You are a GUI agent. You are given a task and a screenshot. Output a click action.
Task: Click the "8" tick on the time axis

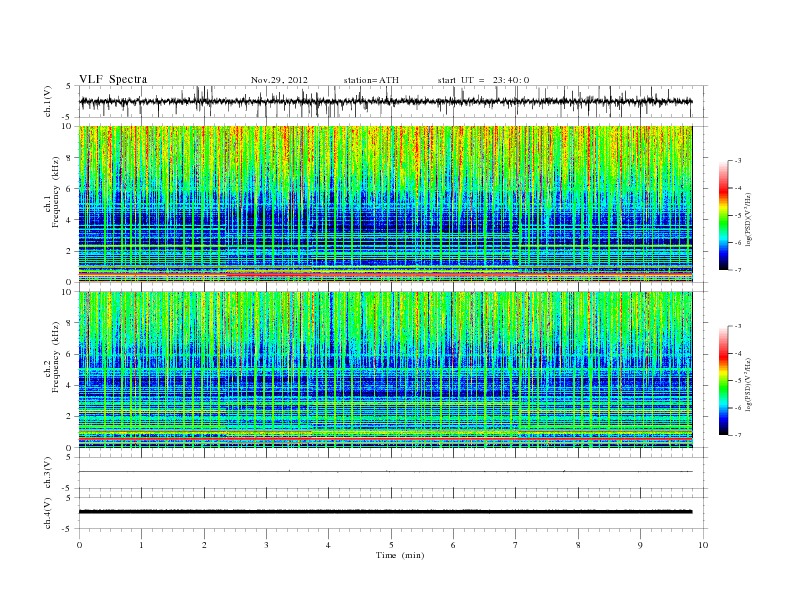point(578,545)
